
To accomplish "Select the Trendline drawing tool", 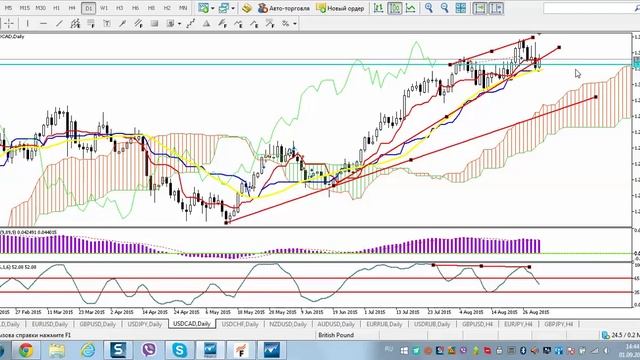I will pos(59,24).
